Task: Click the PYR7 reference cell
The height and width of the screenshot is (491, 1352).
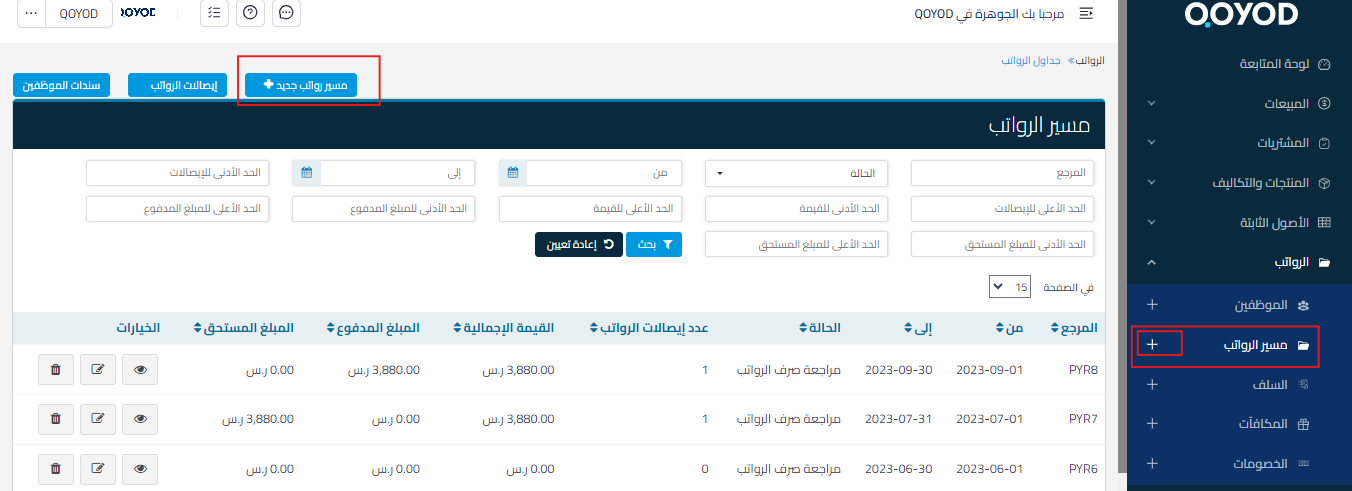Action: click(x=1083, y=419)
